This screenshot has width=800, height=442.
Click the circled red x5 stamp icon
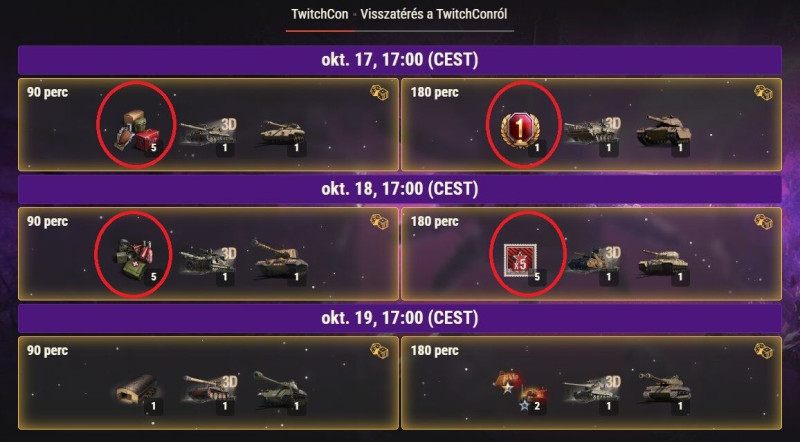[520, 260]
